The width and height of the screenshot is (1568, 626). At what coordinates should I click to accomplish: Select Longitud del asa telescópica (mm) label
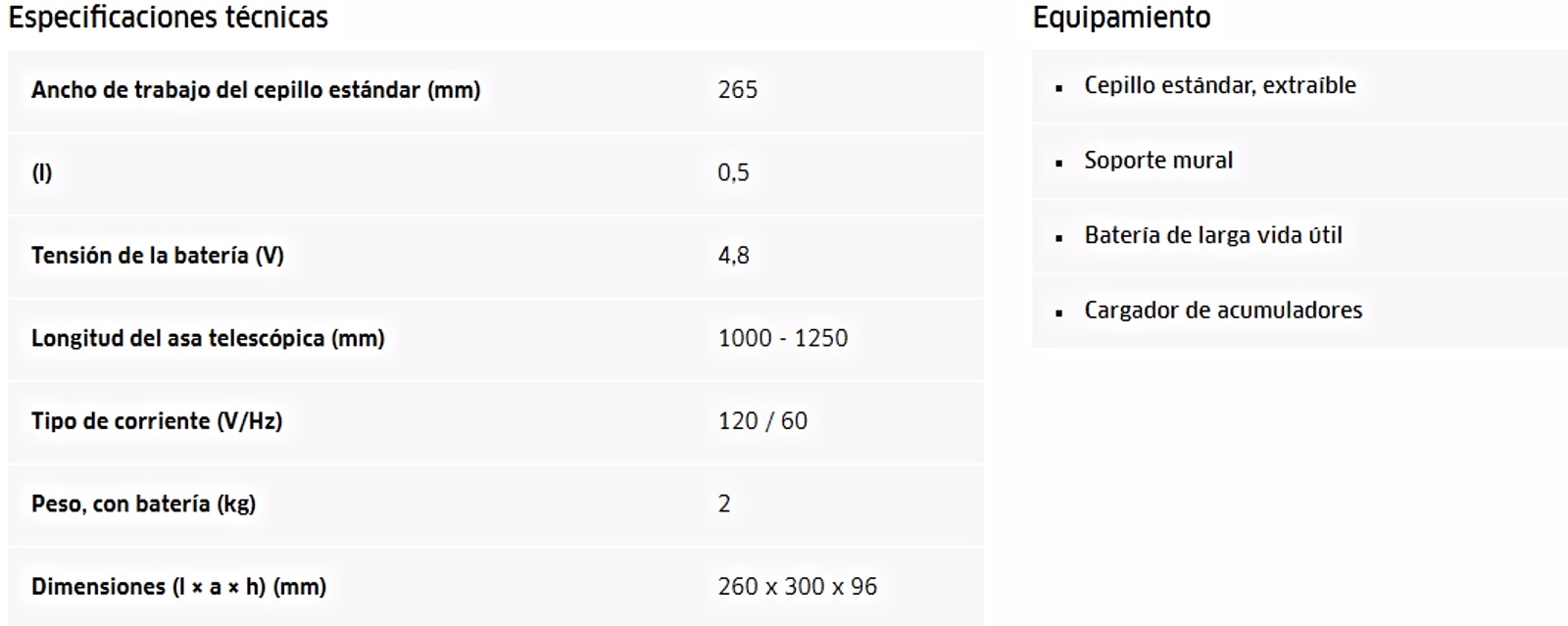[x=208, y=339]
